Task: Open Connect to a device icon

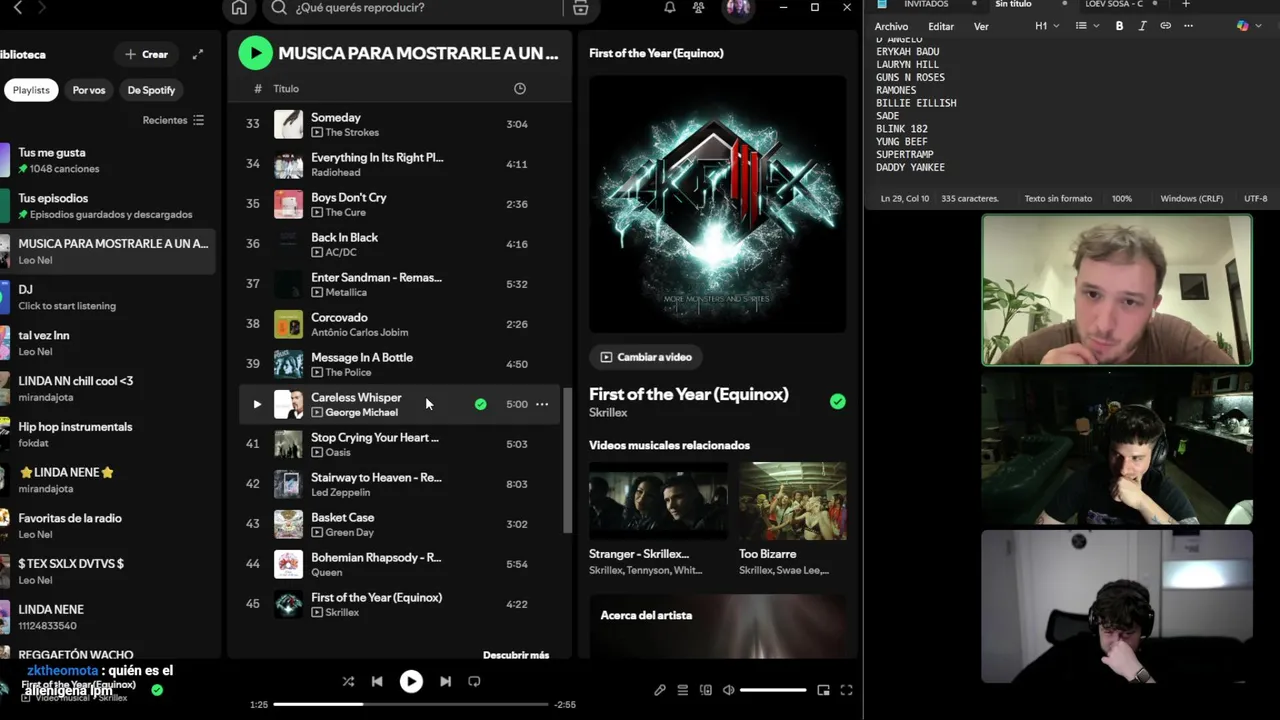Action: (706, 690)
